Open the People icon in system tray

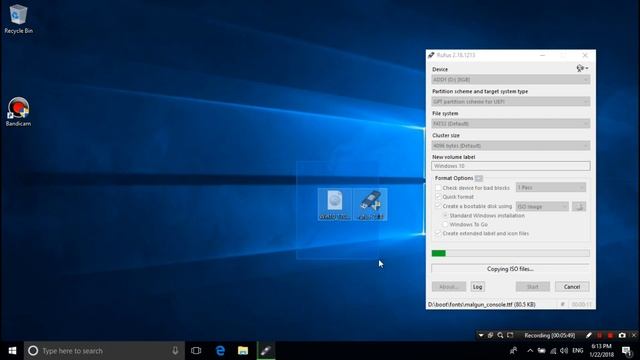[x=513, y=351]
